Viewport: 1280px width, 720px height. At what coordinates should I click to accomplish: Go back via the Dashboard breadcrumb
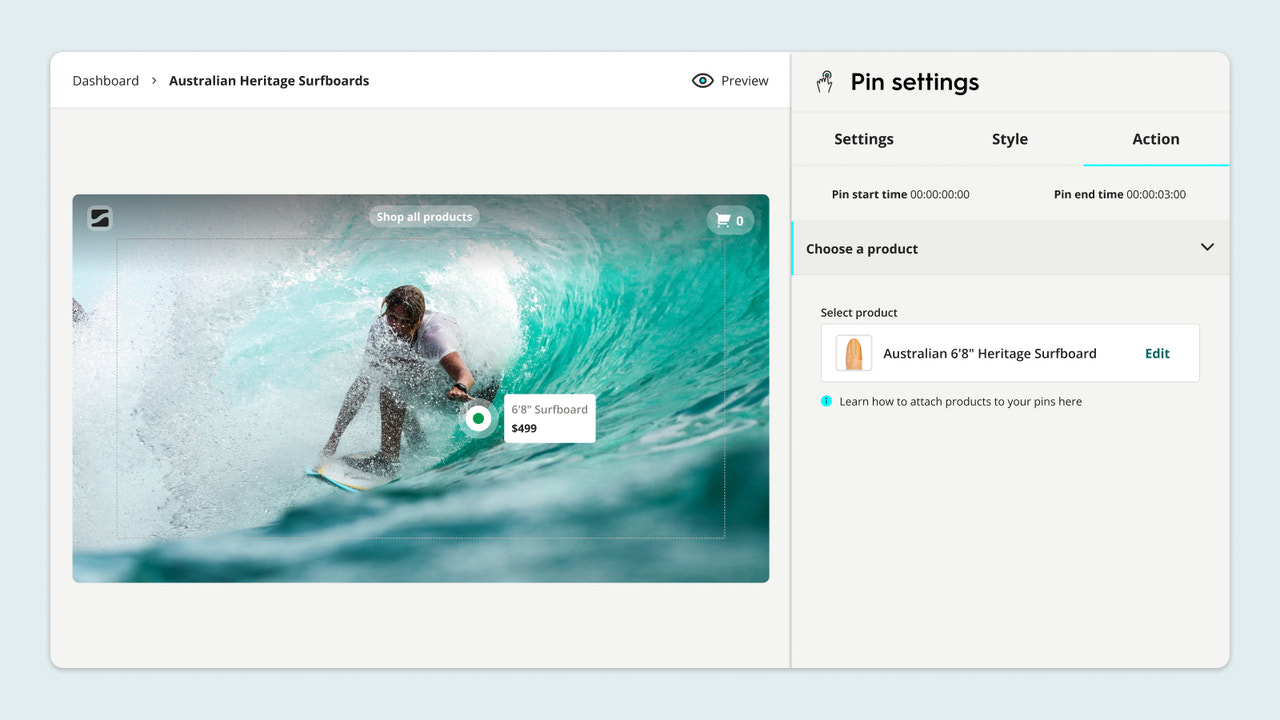tap(105, 80)
